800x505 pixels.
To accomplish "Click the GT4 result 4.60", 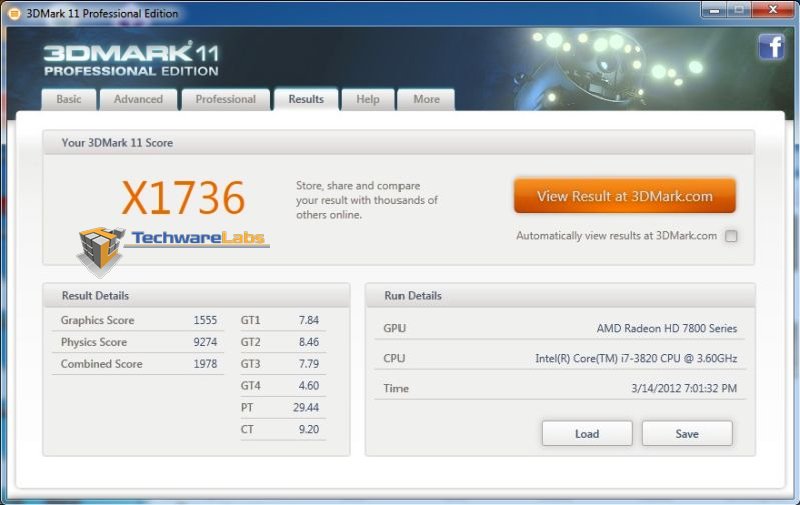I will tap(309, 386).
